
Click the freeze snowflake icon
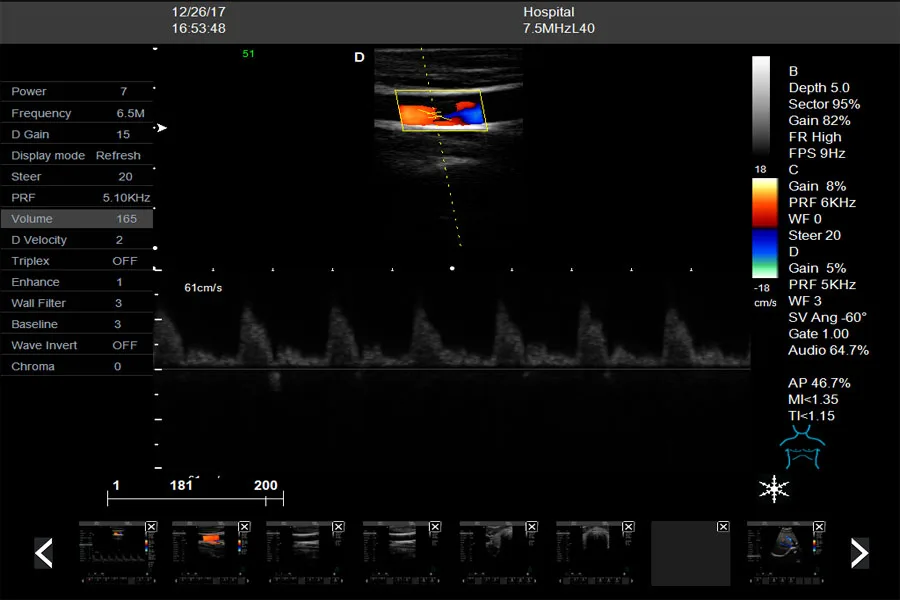[x=774, y=488]
